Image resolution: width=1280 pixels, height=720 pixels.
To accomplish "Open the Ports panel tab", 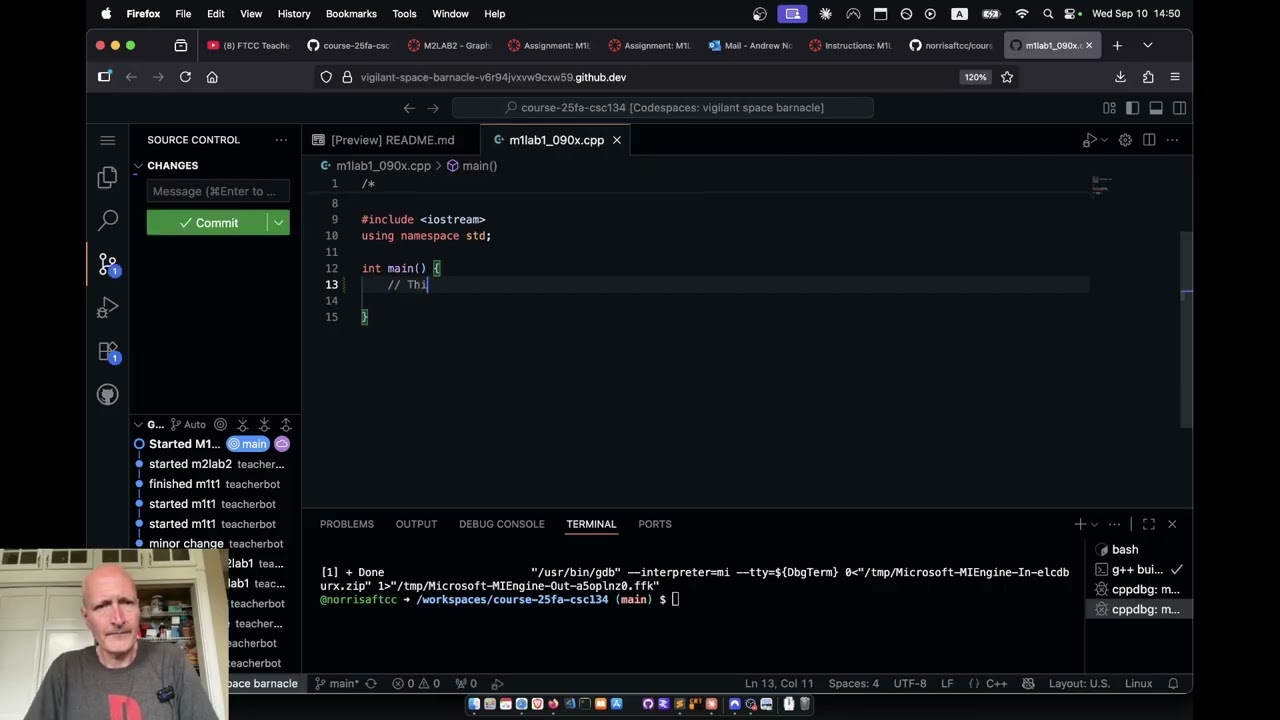I will coord(655,524).
